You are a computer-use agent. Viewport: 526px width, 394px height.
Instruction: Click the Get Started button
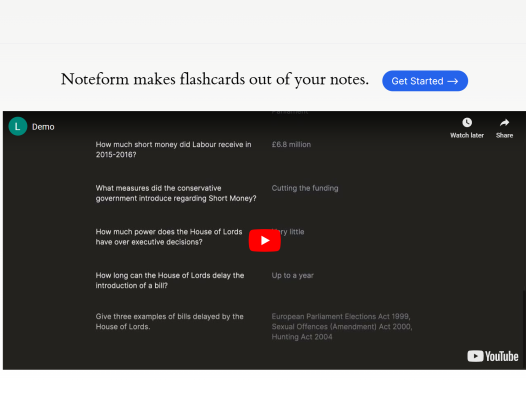pos(425,81)
